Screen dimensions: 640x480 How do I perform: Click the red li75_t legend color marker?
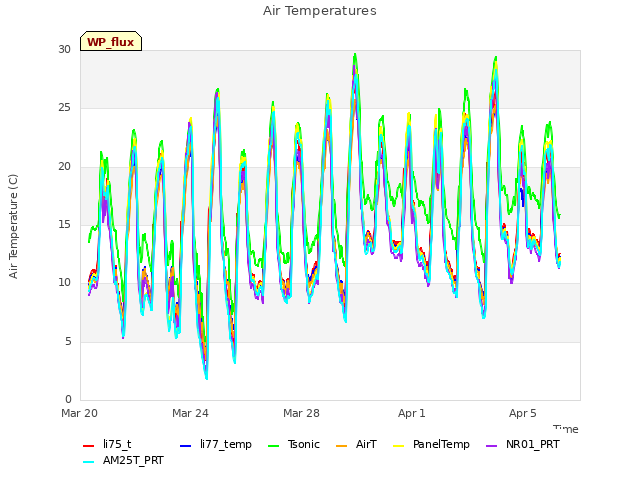(89, 445)
